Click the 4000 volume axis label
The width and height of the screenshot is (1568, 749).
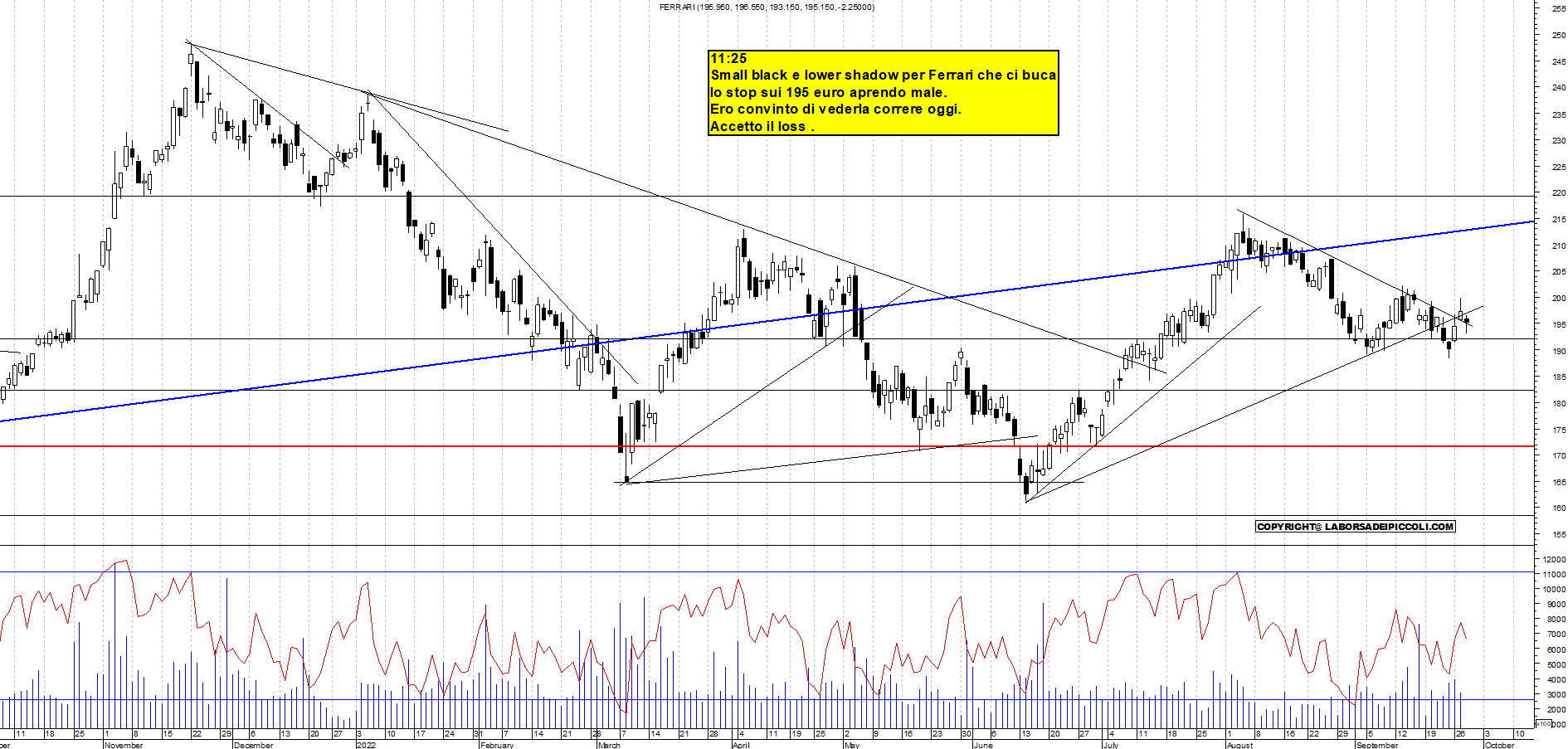[x=1556, y=680]
